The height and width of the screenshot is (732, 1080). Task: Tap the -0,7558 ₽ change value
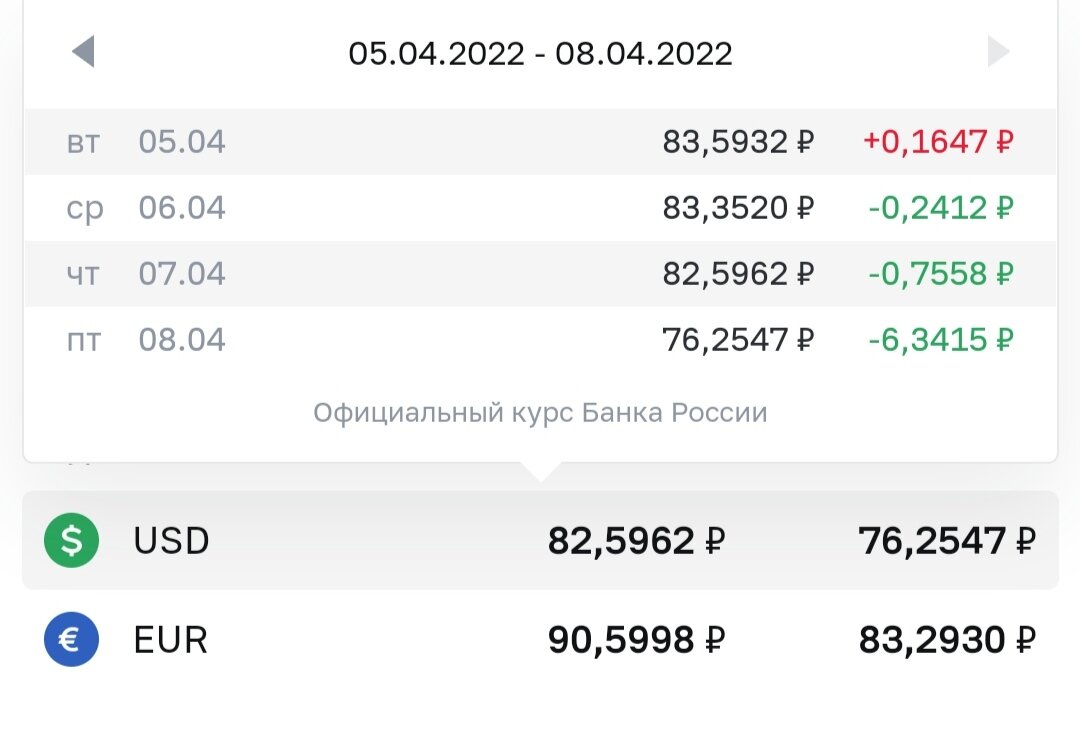(x=940, y=274)
